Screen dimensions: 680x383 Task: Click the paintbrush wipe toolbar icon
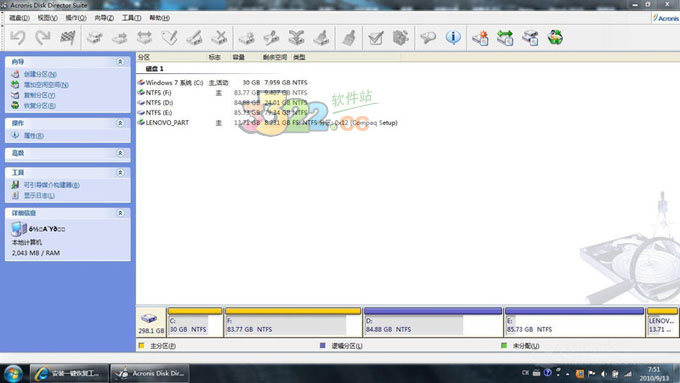(x=348, y=38)
